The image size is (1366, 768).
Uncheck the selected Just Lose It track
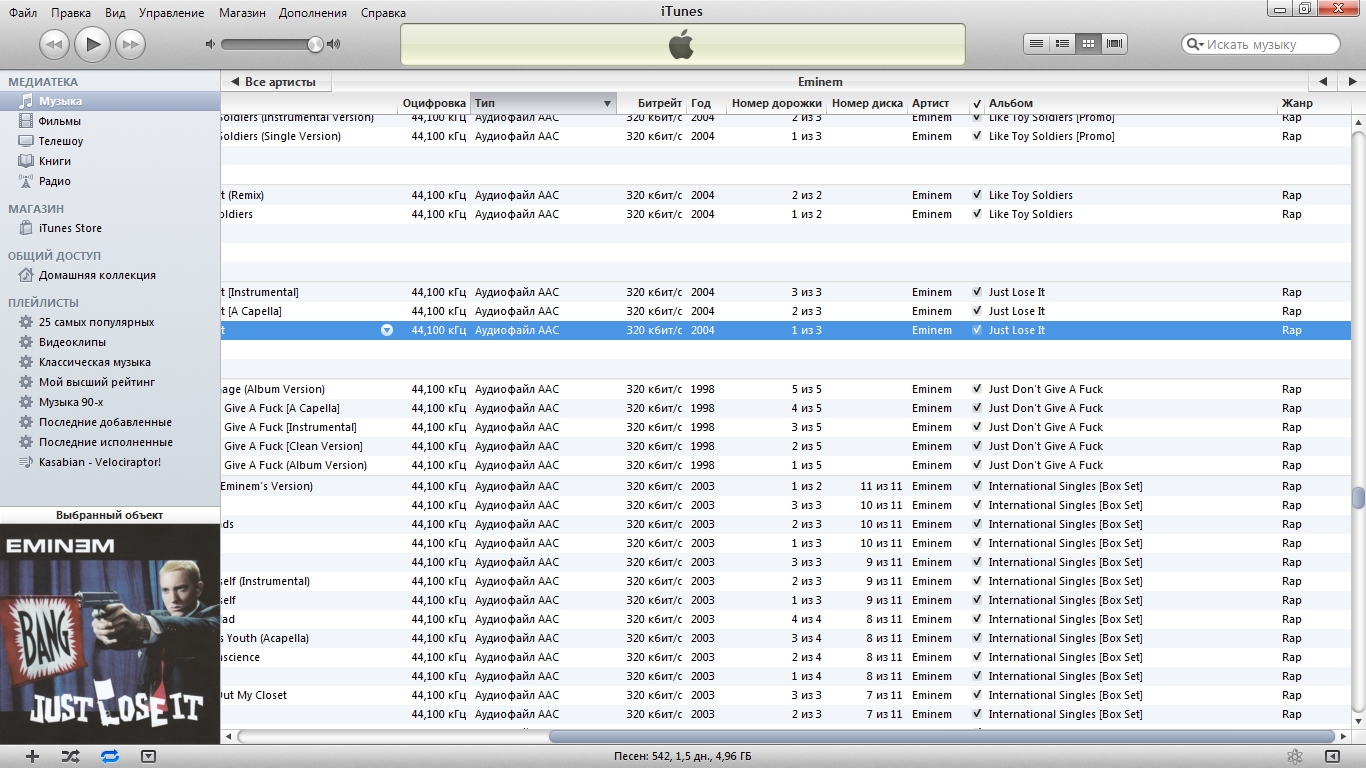click(977, 330)
